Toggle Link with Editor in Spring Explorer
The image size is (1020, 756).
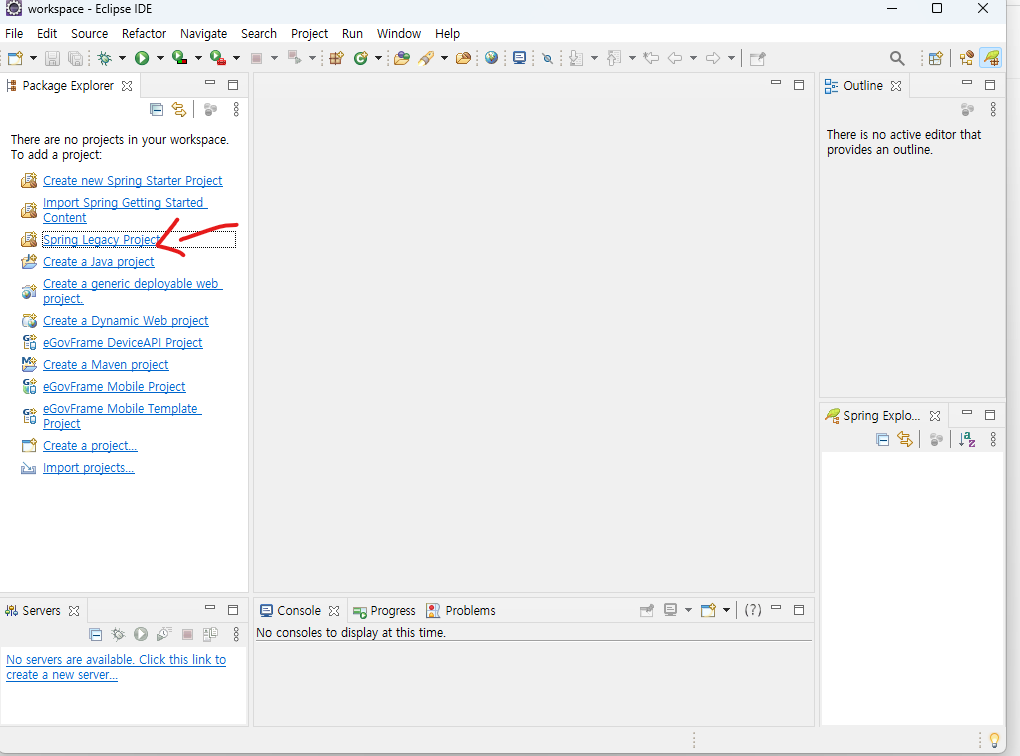[x=905, y=440]
